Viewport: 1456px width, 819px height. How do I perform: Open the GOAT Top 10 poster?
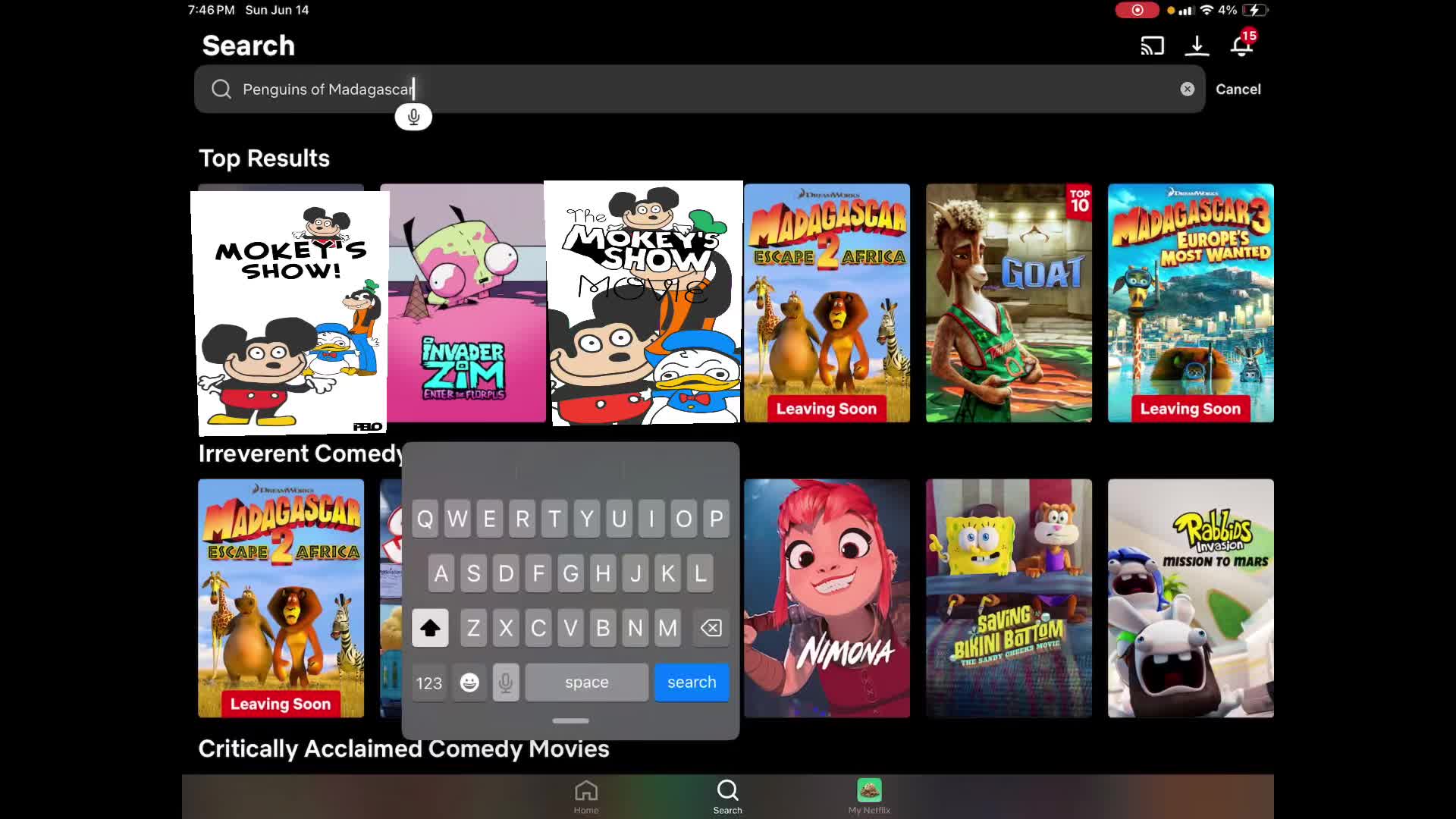coord(1009,303)
